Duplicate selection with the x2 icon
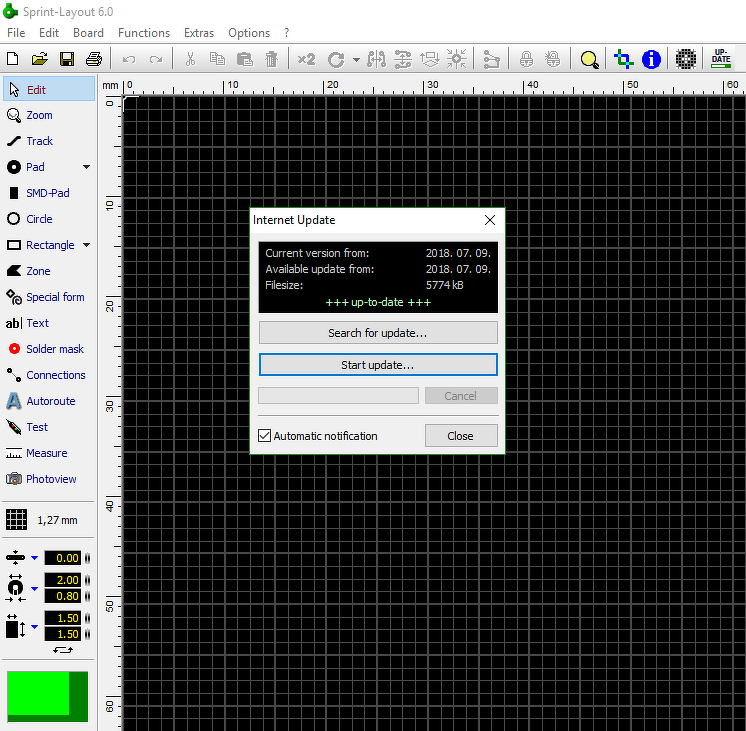746x731 pixels. pos(306,59)
